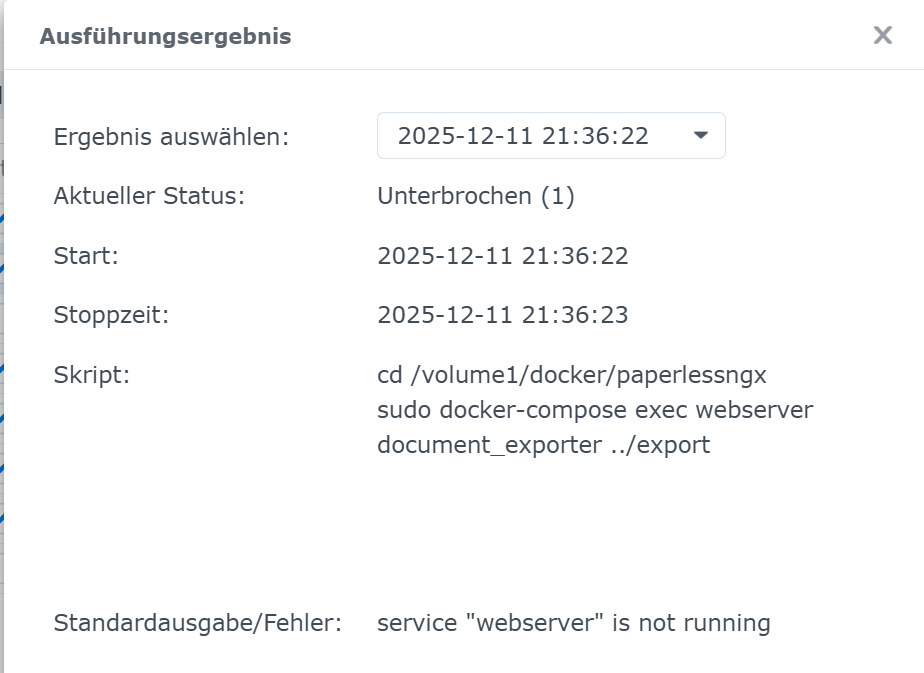Click the Aktueller Status label
The height and width of the screenshot is (673, 924).
(149, 196)
